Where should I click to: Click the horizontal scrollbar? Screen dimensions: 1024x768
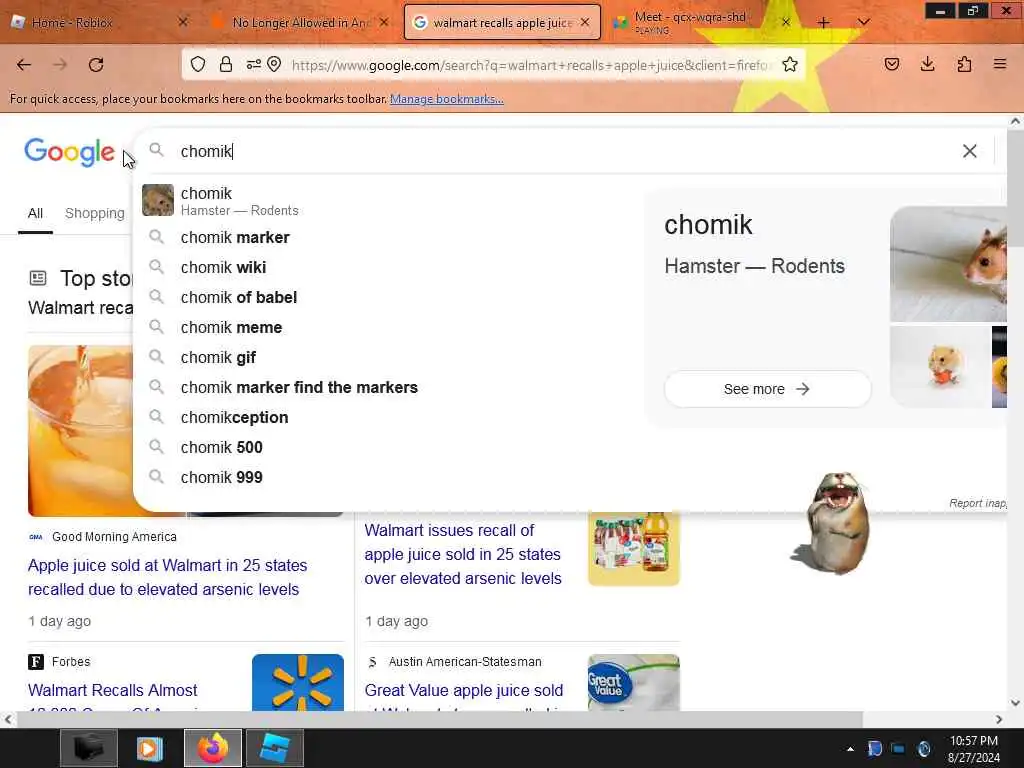(x=439, y=719)
